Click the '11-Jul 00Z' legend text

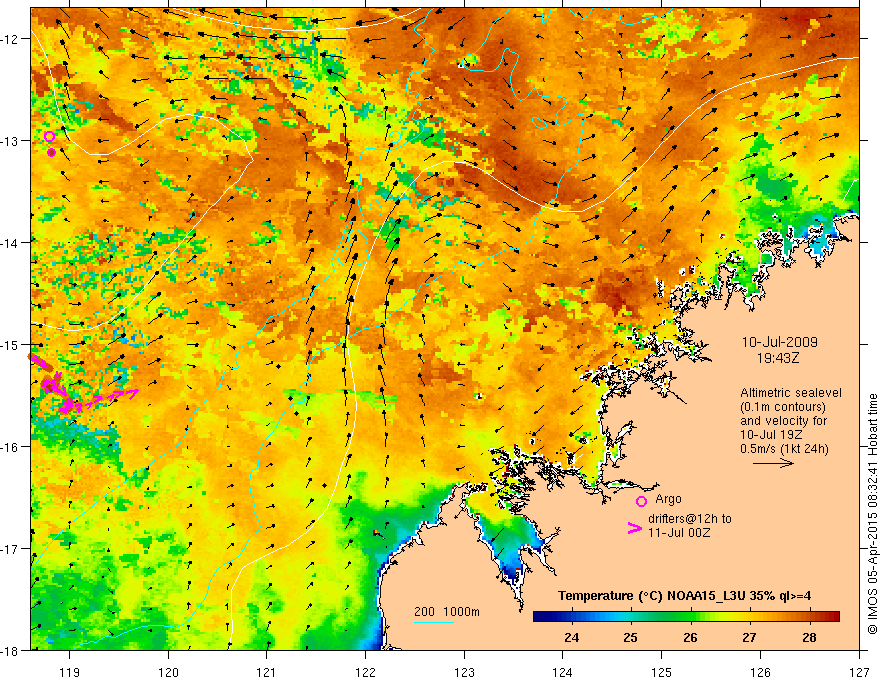point(679,532)
